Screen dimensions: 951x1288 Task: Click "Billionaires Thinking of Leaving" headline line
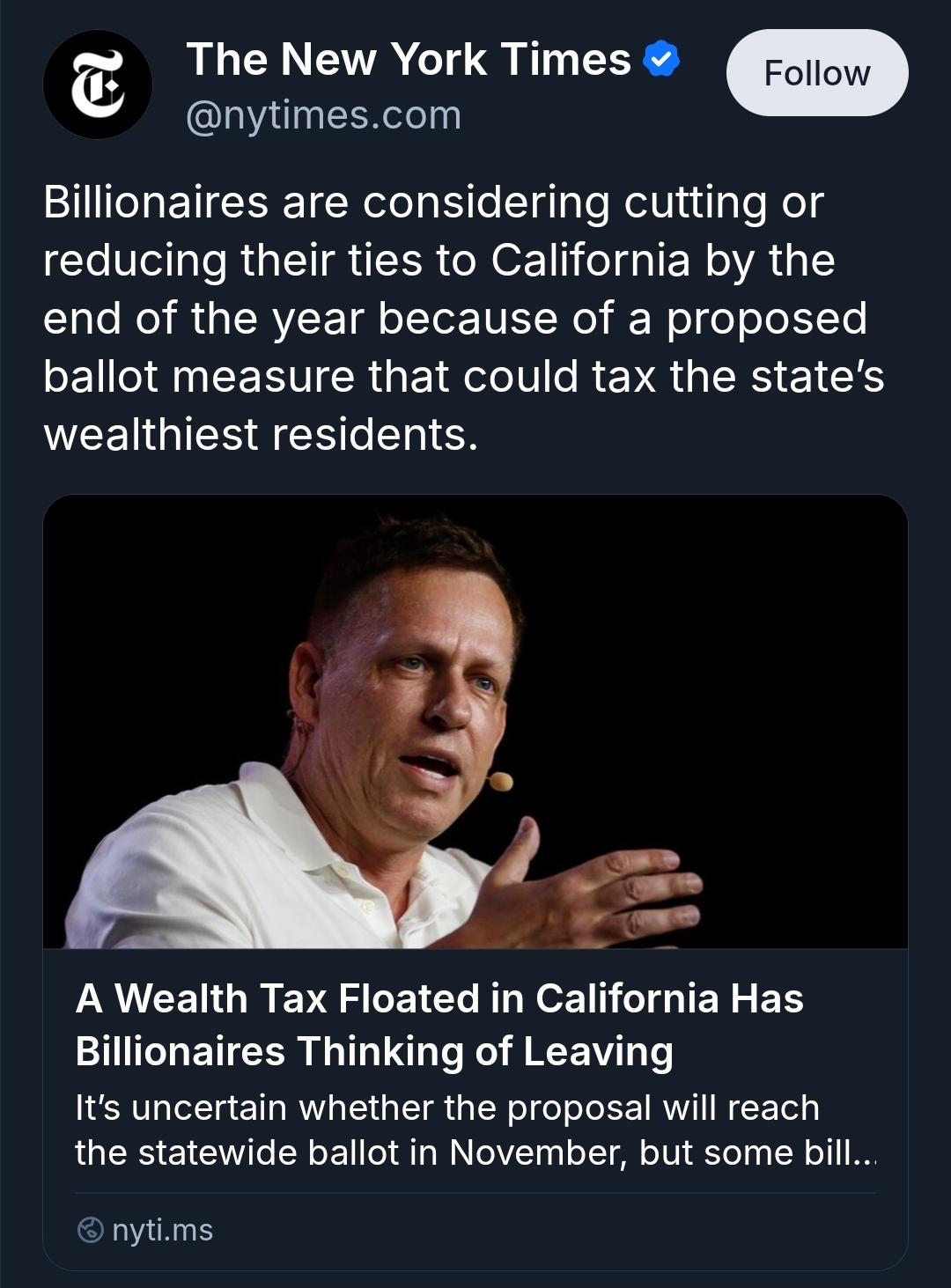pyautogui.click(x=374, y=1051)
